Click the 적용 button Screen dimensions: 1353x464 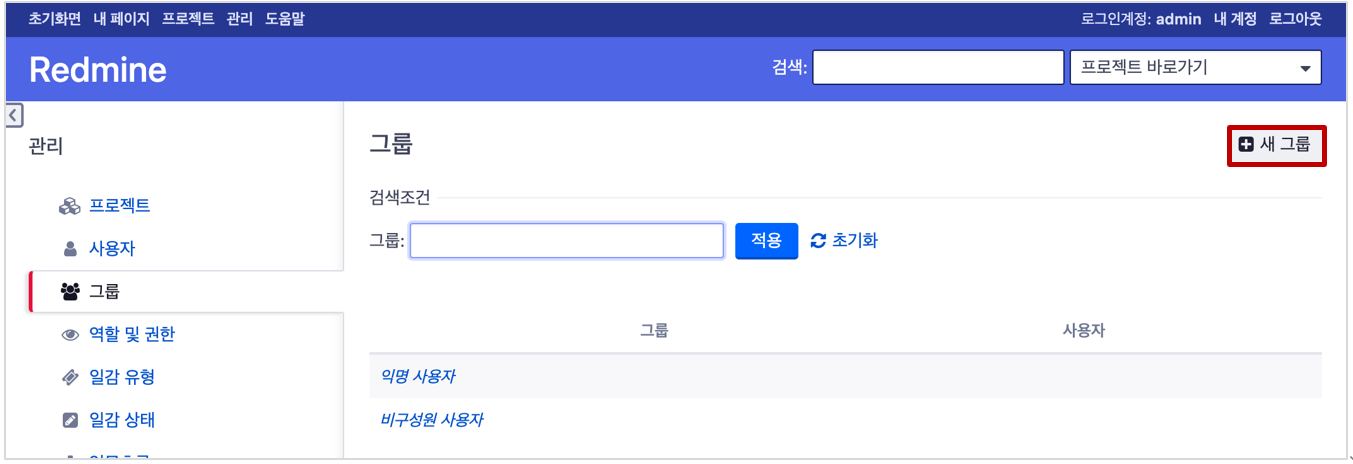click(x=767, y=241)
